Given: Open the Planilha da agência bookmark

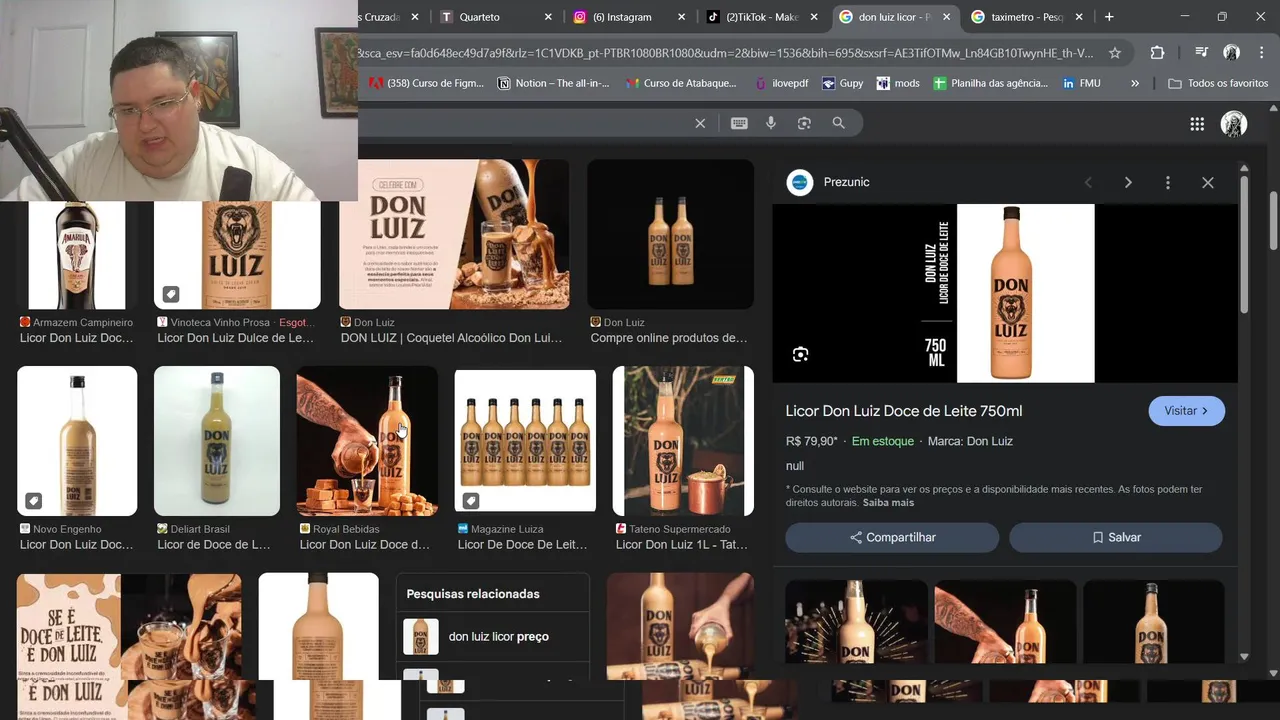Looking at the screenshot, I should tap(990, 83).
